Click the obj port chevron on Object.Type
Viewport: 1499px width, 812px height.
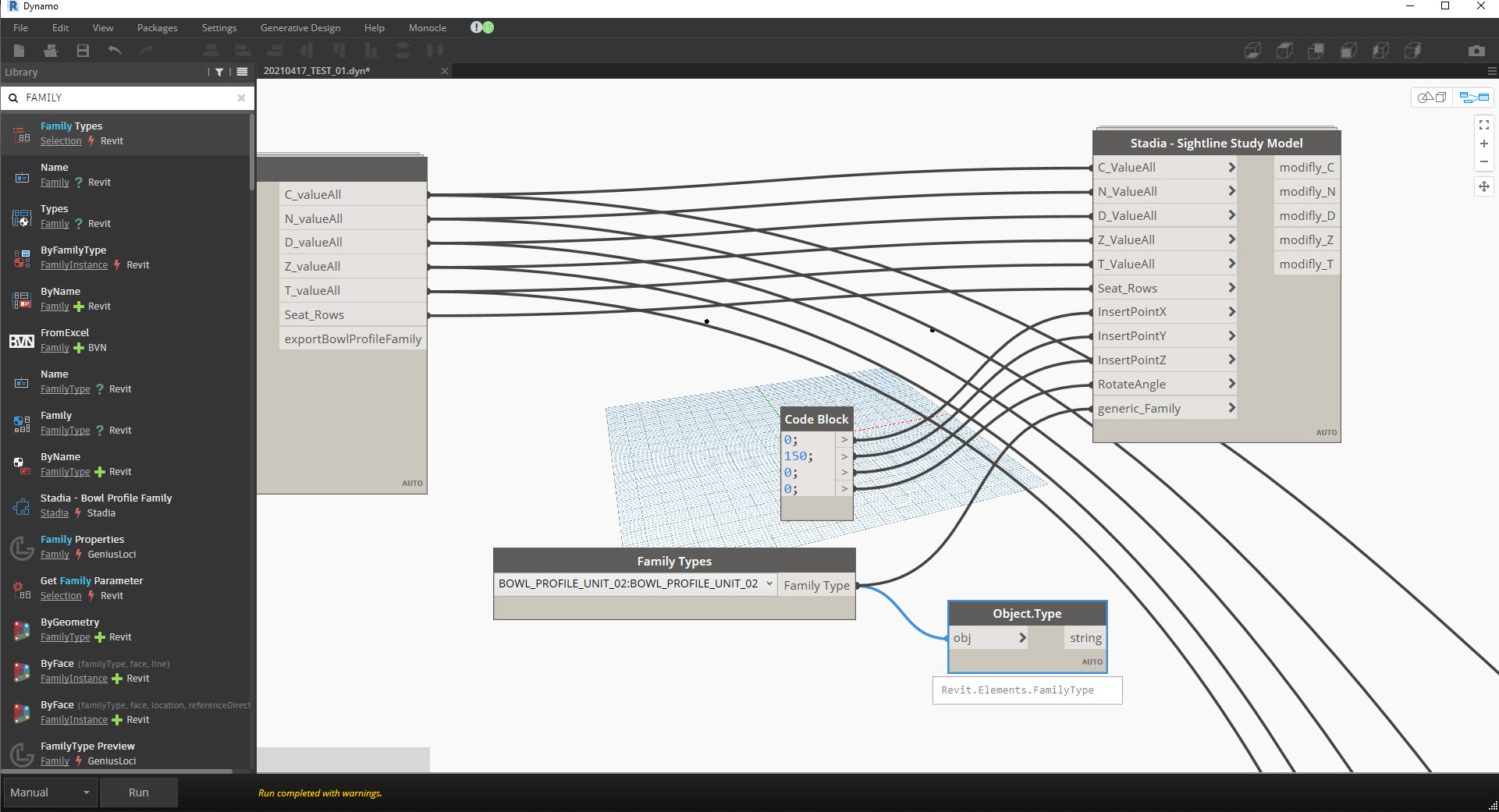pos(1022,638)
